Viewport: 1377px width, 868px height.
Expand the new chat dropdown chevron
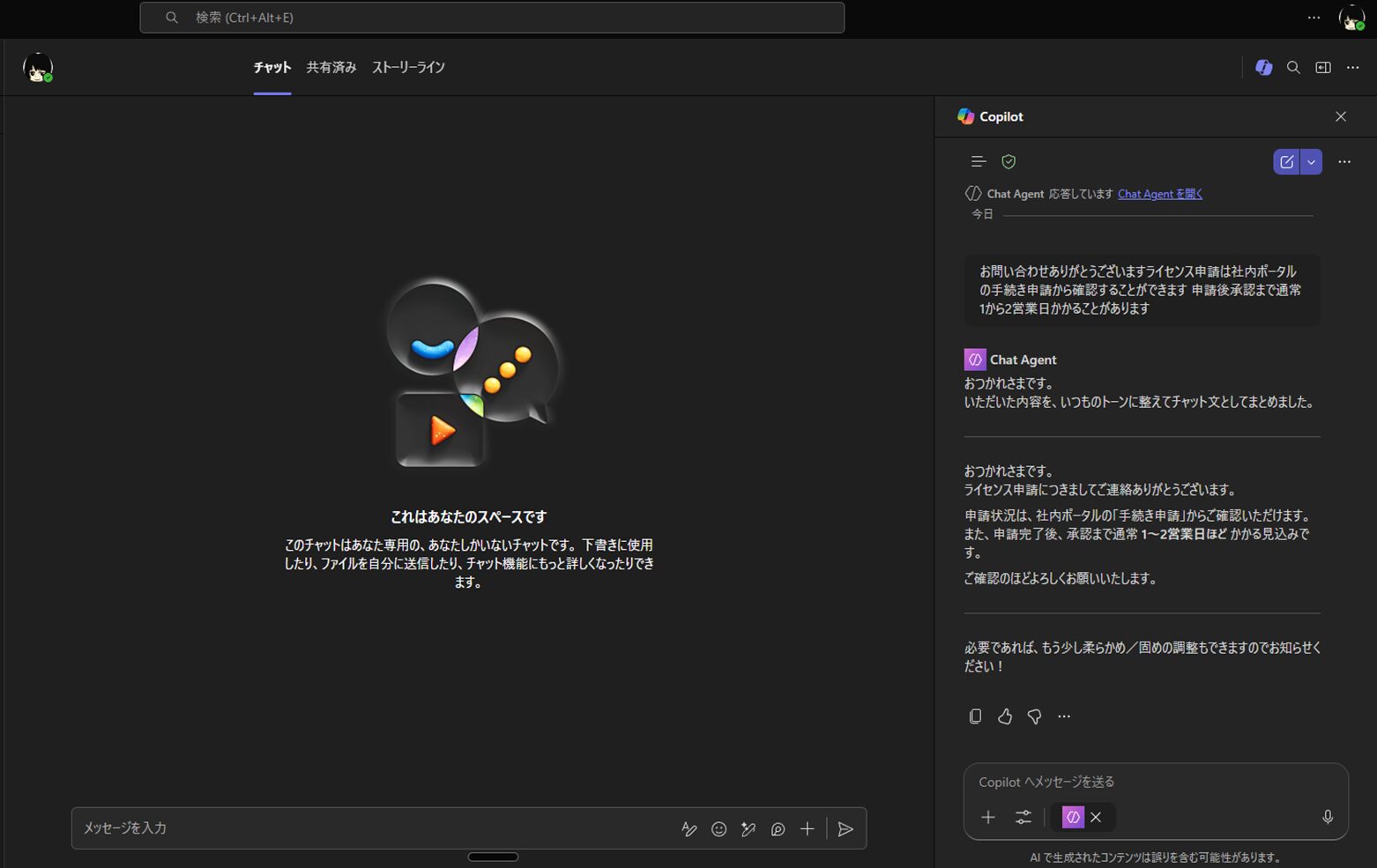click(1311, 162)
